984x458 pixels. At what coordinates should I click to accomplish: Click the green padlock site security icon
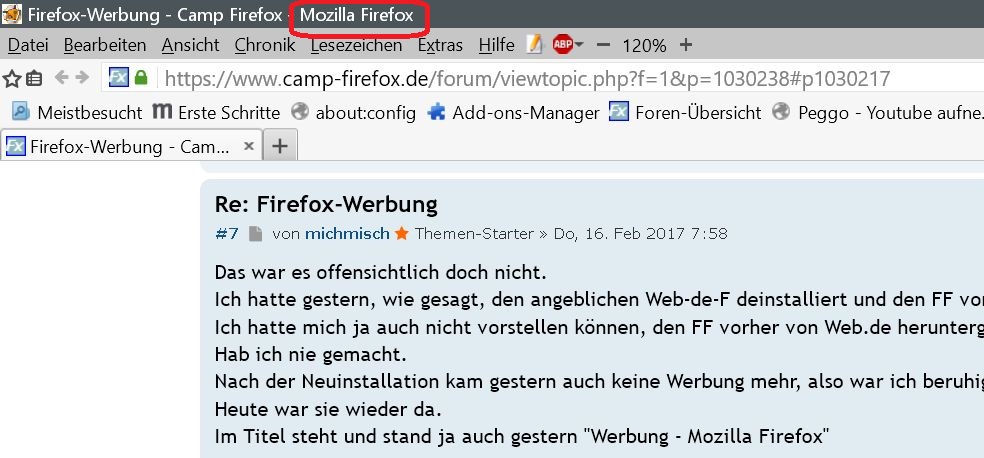click(141, 78)
